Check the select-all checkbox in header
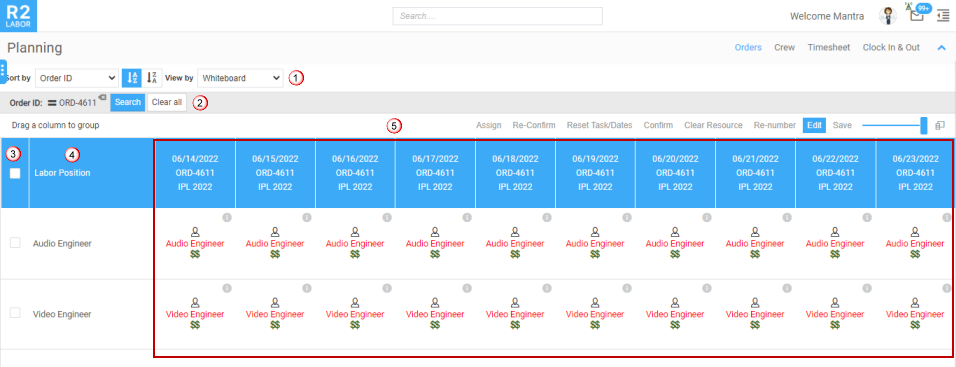Screen dimensions: 956x367 (15, 173)
